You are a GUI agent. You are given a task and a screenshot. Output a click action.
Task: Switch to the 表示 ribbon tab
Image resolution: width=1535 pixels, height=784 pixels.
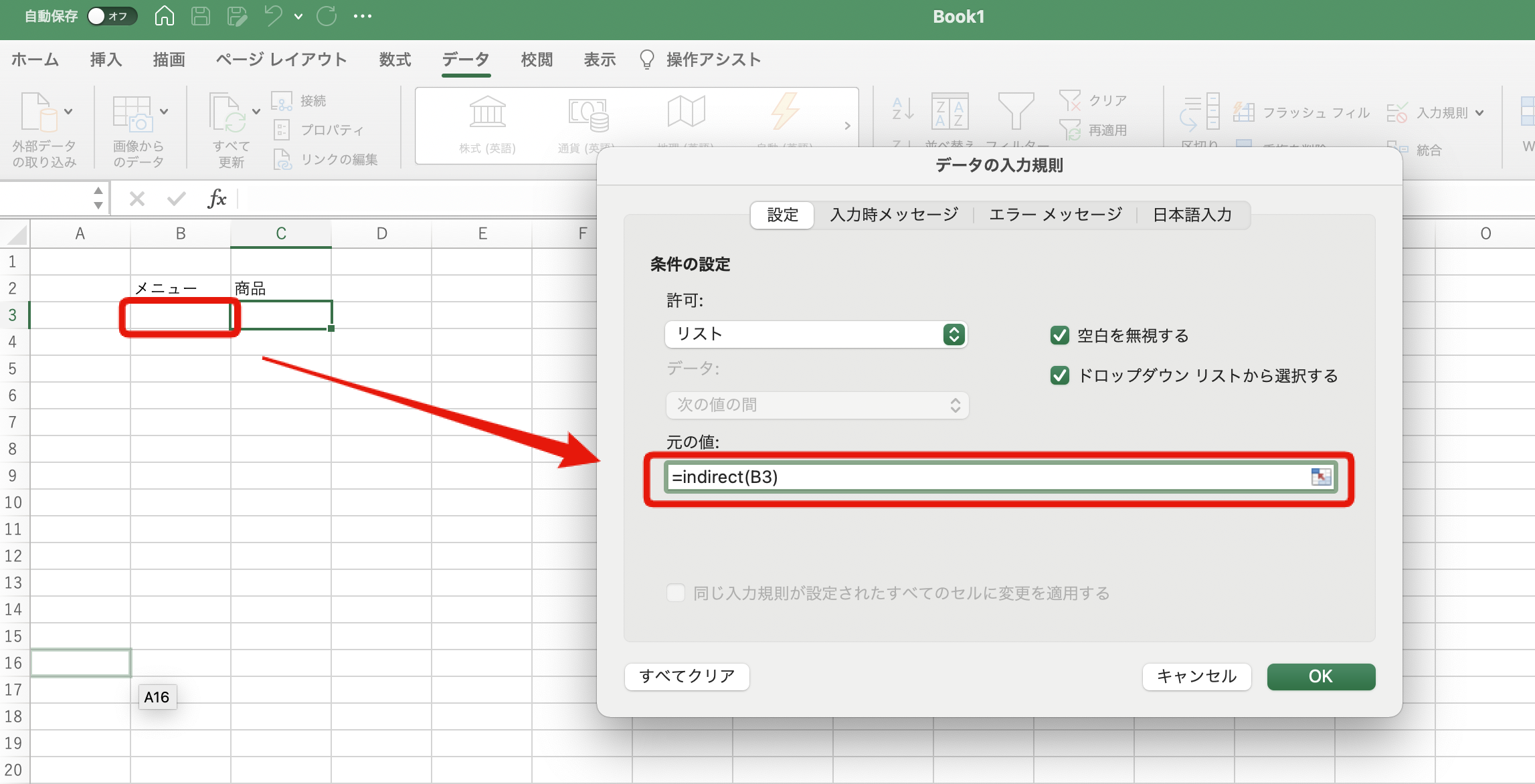tap(600, 60)
